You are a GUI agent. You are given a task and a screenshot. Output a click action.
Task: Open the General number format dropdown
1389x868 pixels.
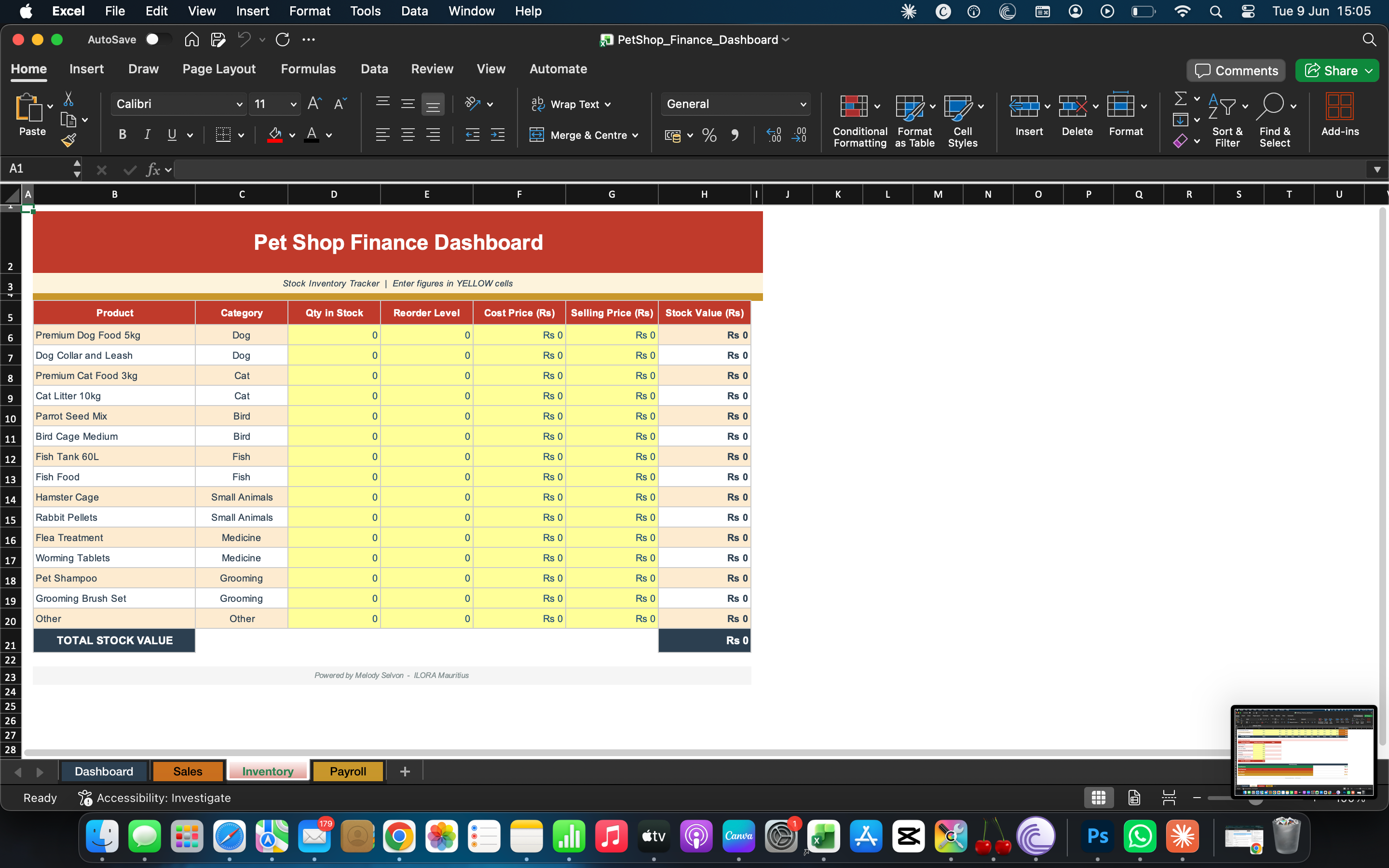[803, 105]
